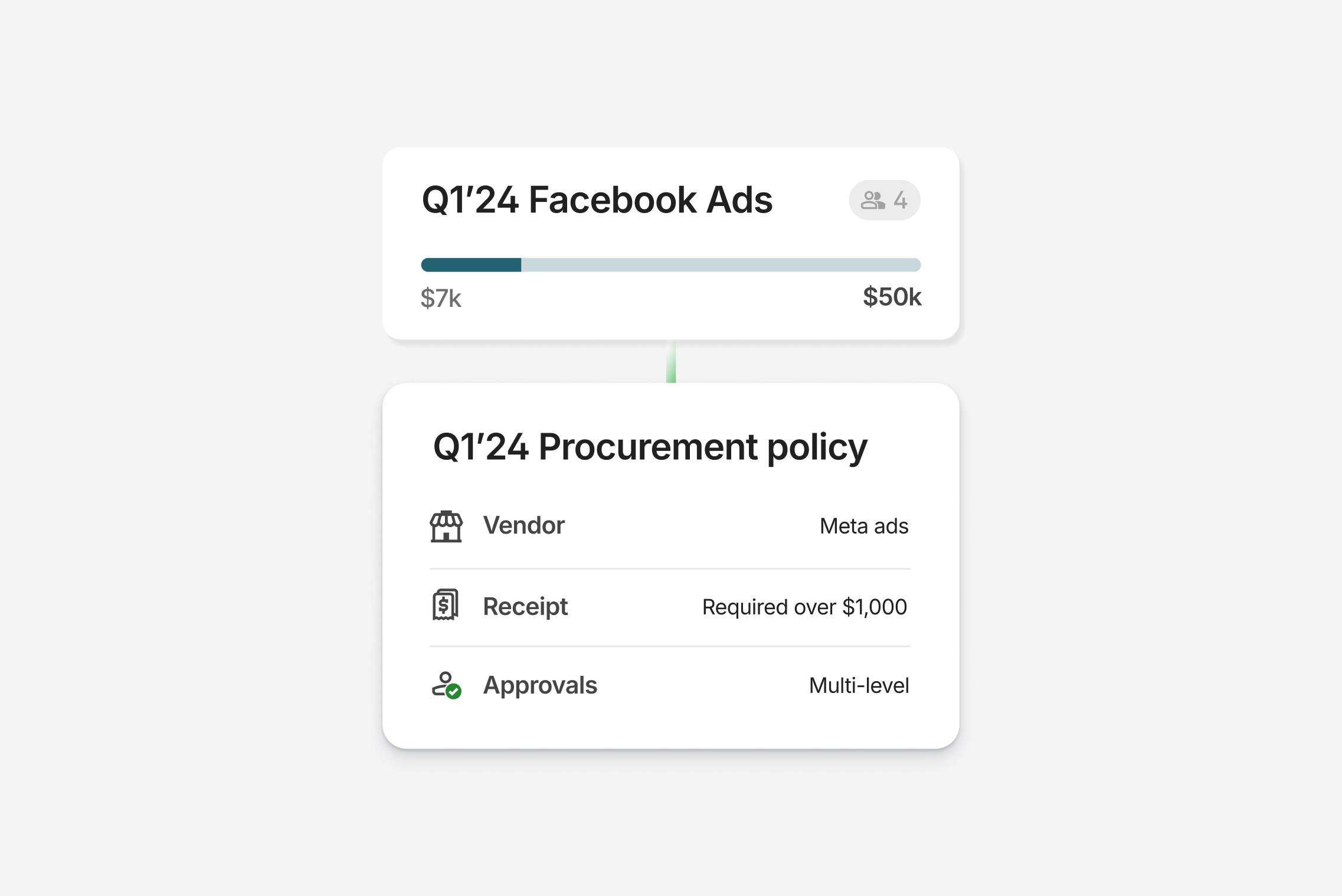Viewport: 1342px width, 896px height.
Task: Click the Q1'24 Facebook Ads title
Action: click(x=597, y=200)
